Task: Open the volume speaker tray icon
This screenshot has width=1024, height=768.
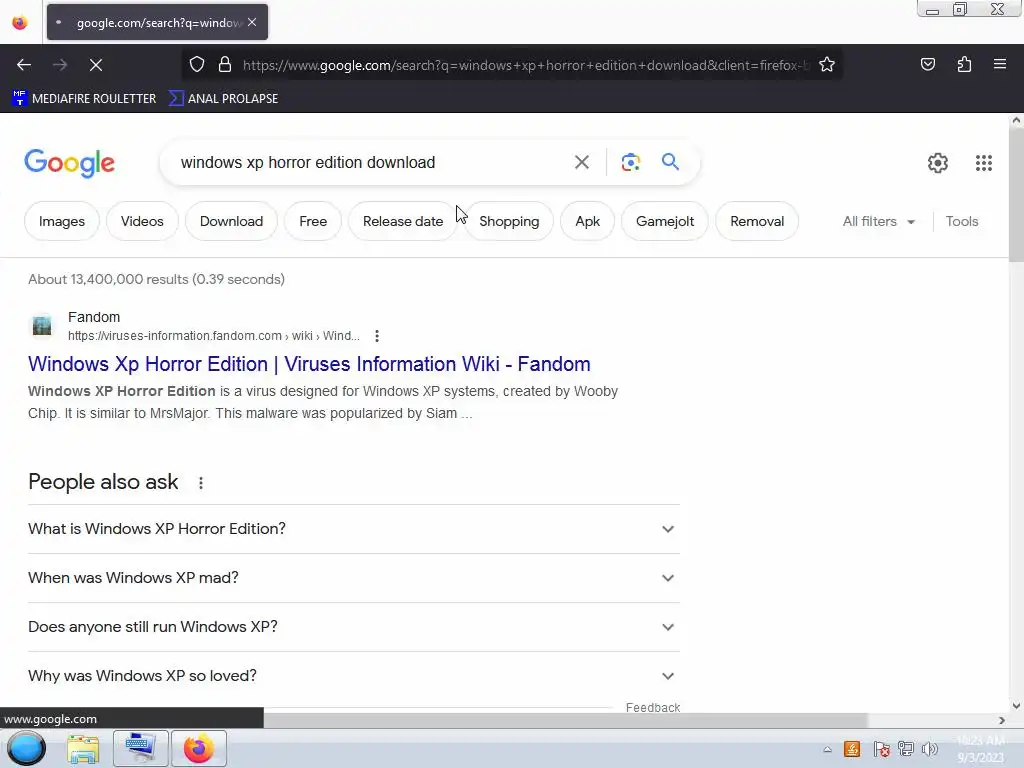Action: coord(930,749)
